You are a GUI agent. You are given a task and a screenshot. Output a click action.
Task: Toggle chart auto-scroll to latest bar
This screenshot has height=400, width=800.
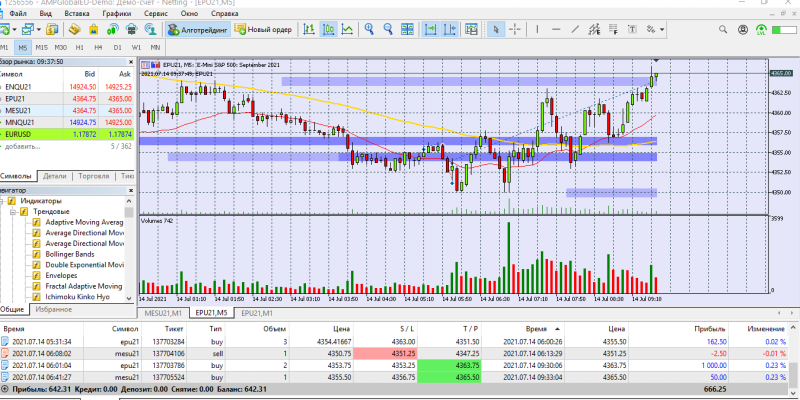(431, 30)
